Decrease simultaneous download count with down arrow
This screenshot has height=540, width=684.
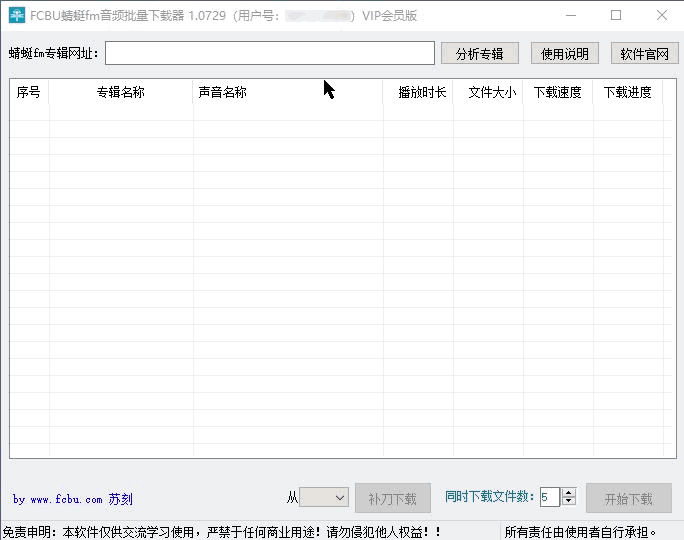tap(568, 501)
